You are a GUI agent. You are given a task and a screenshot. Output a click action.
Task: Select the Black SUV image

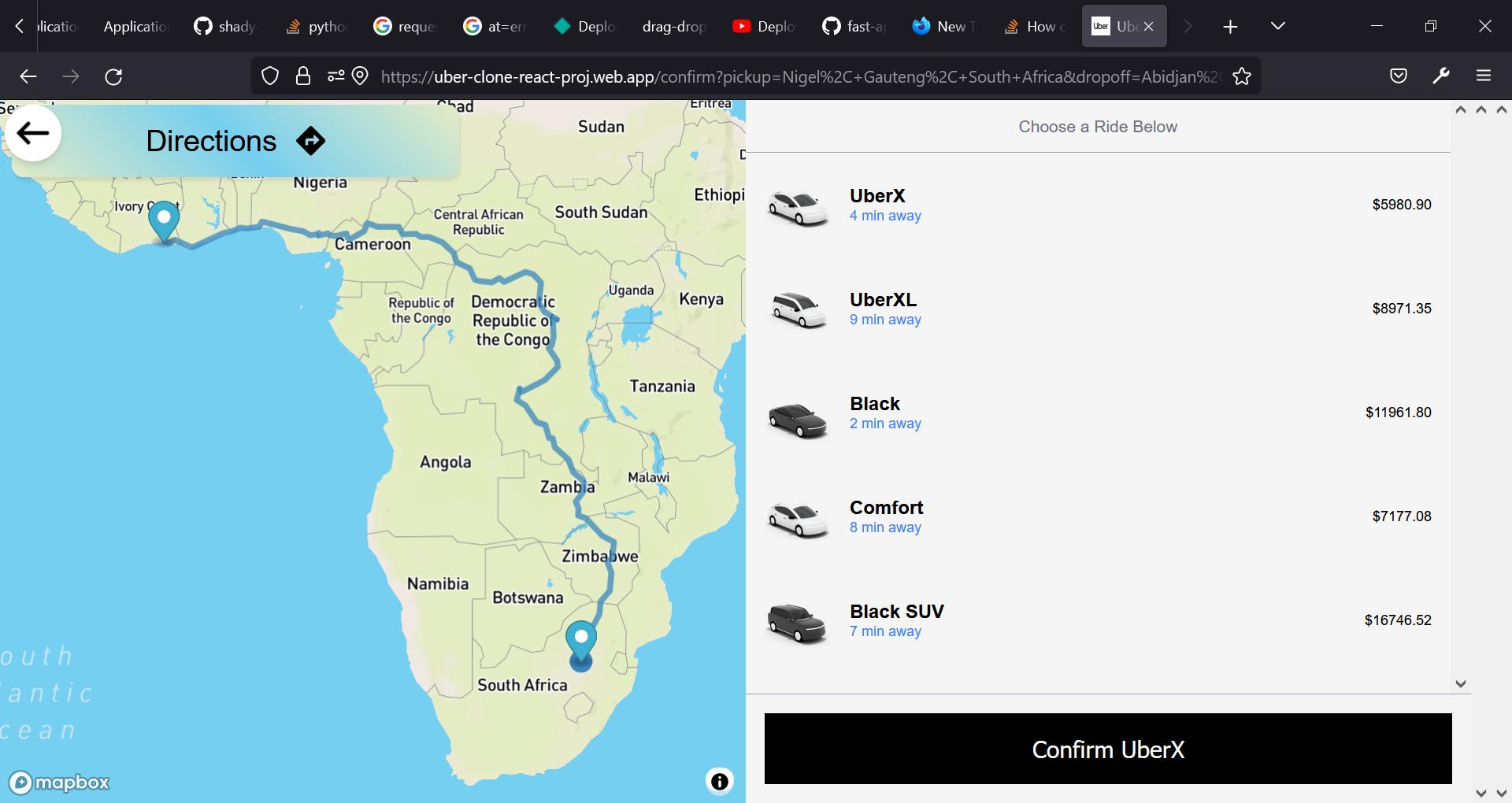click(797, 624)
